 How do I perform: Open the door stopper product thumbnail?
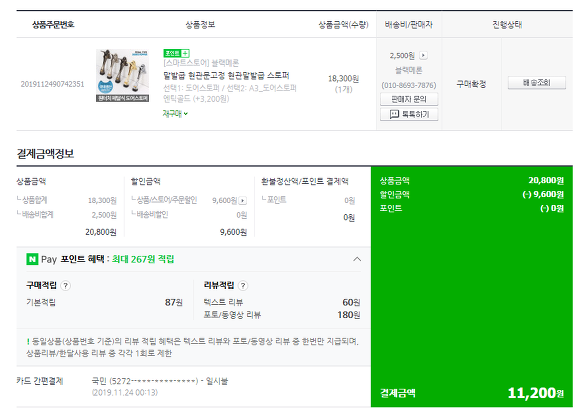(x=123, y=76)
